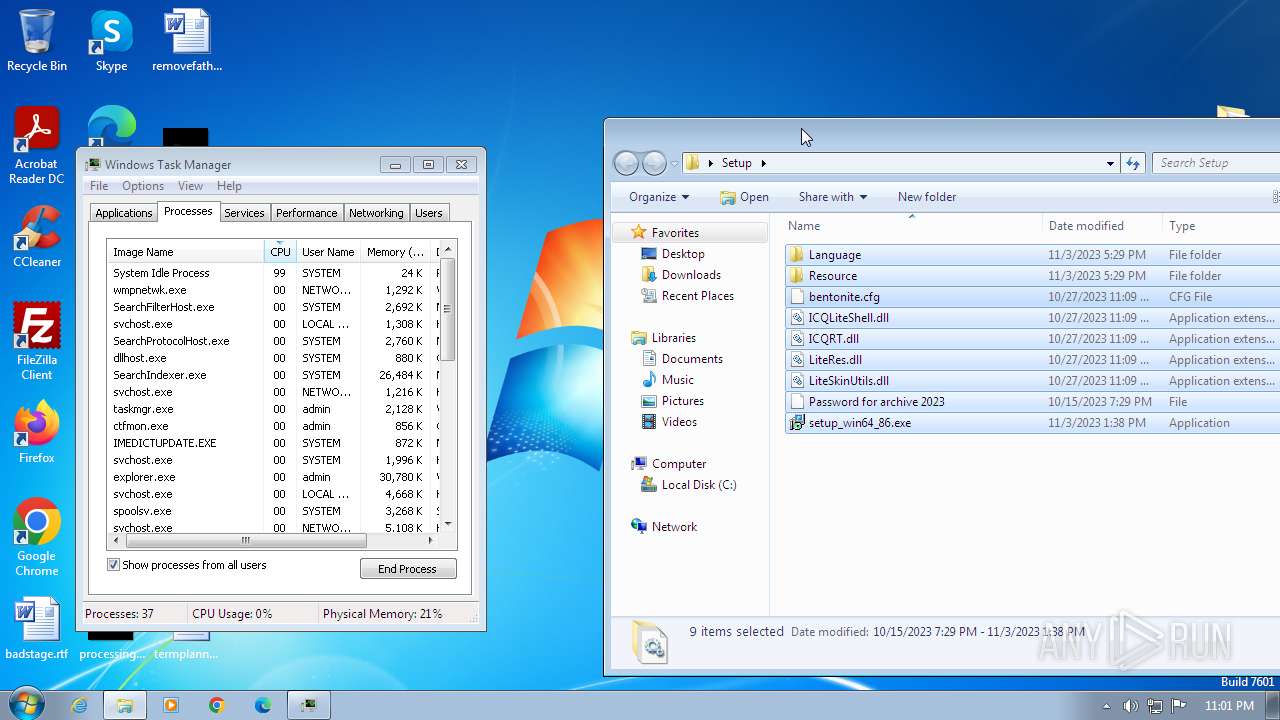Select the bentonite.cfg file

tap(1032, 297)
